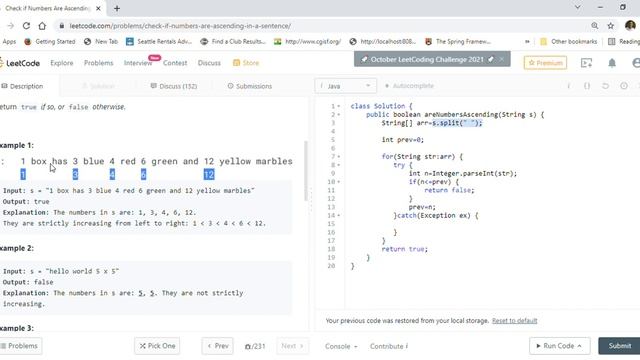The image size is (640, 360).
Task: Open the Discuss nav item
Action: pyautogui.click(x=209, y=63)
